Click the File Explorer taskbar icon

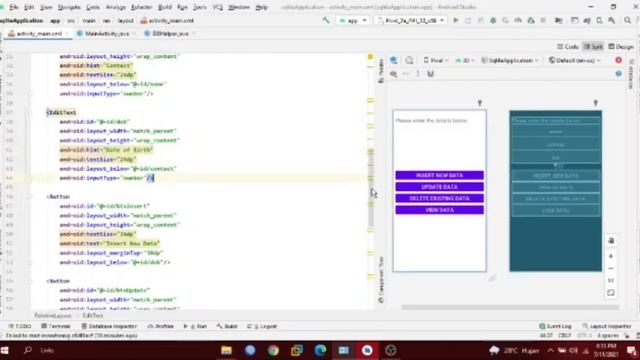tap(227, 350)
